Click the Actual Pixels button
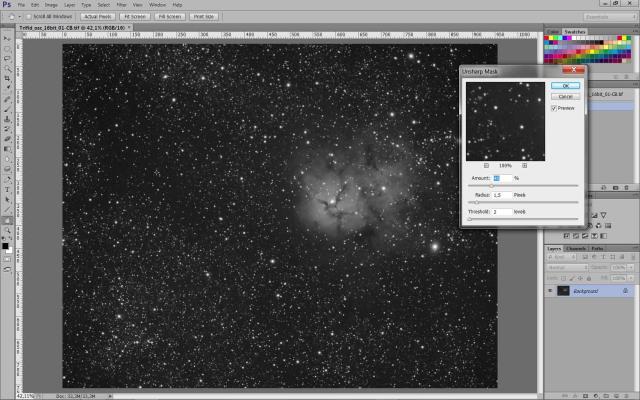This screenshot has width=640, height=400. pyautogui.click(x=97, y=17)
